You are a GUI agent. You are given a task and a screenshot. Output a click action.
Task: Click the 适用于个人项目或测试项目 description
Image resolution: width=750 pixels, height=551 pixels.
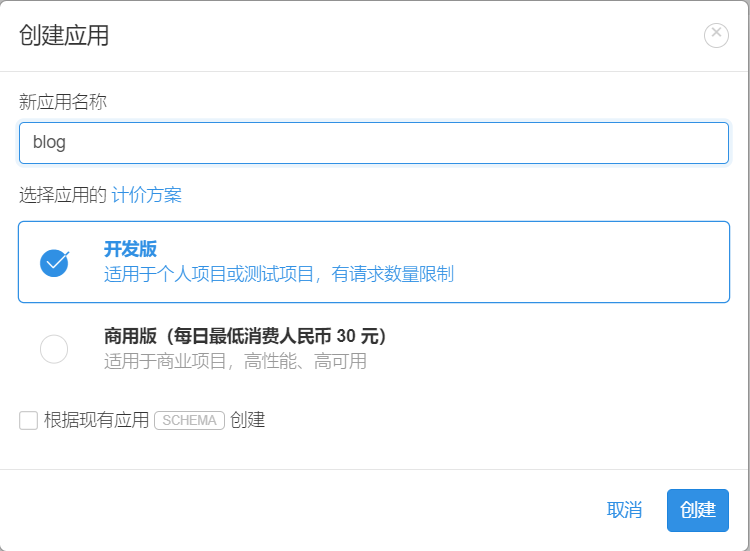pos(278,273)
